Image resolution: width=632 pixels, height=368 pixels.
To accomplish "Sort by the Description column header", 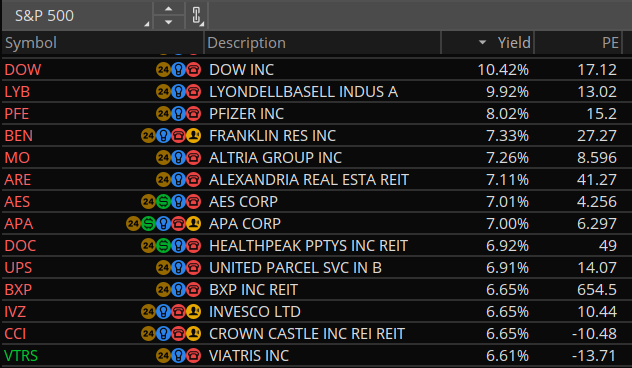I will coord(322,43).
